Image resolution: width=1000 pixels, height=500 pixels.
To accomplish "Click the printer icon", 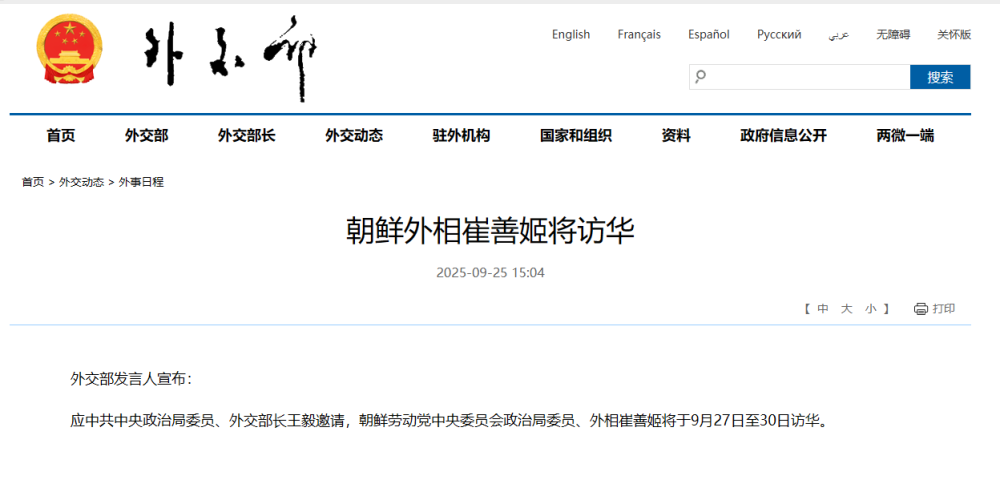I will click(x=920, y=309).
